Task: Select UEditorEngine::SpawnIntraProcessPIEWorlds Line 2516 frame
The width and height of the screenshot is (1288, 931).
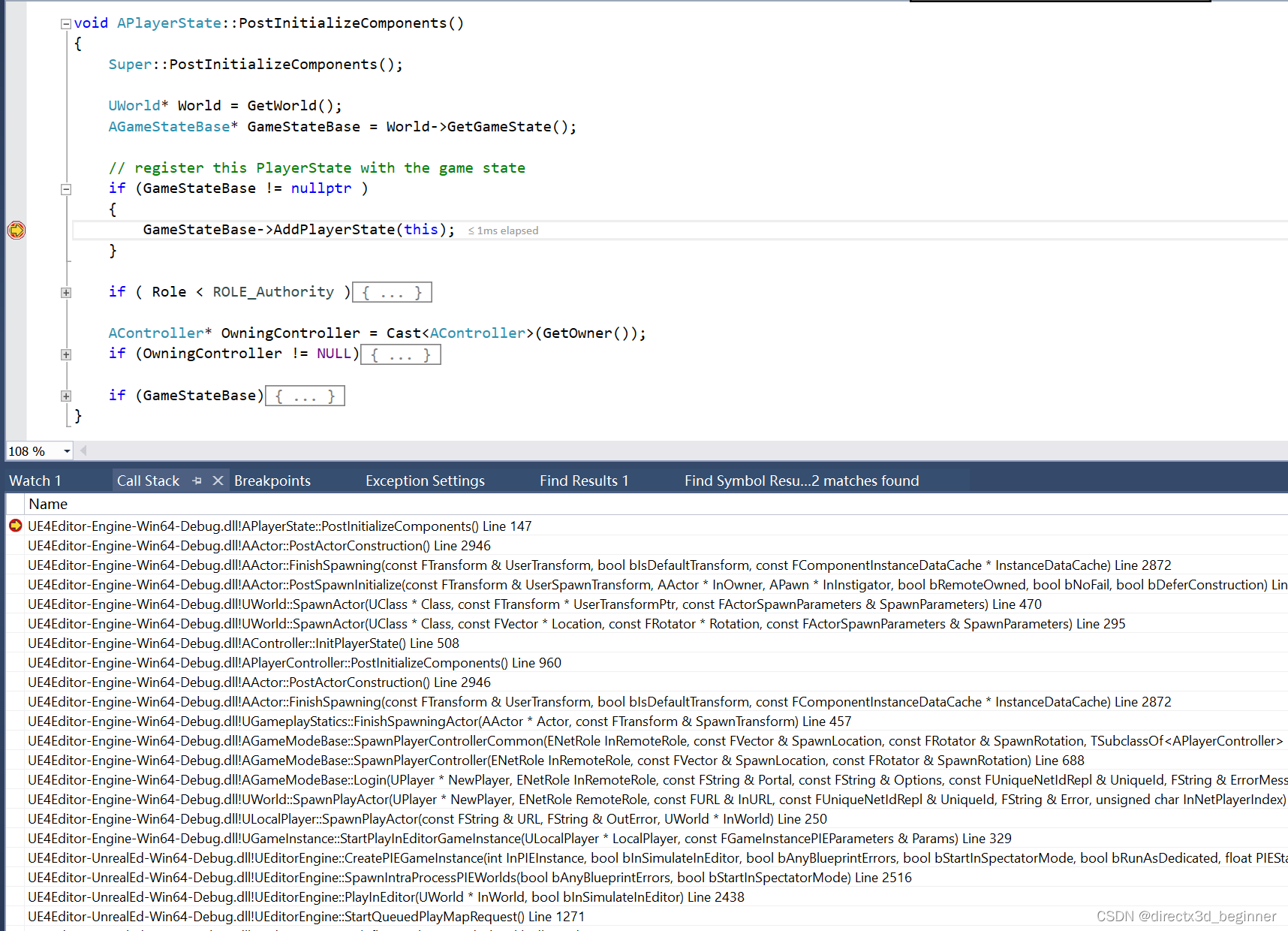Action: coord(470,878)
